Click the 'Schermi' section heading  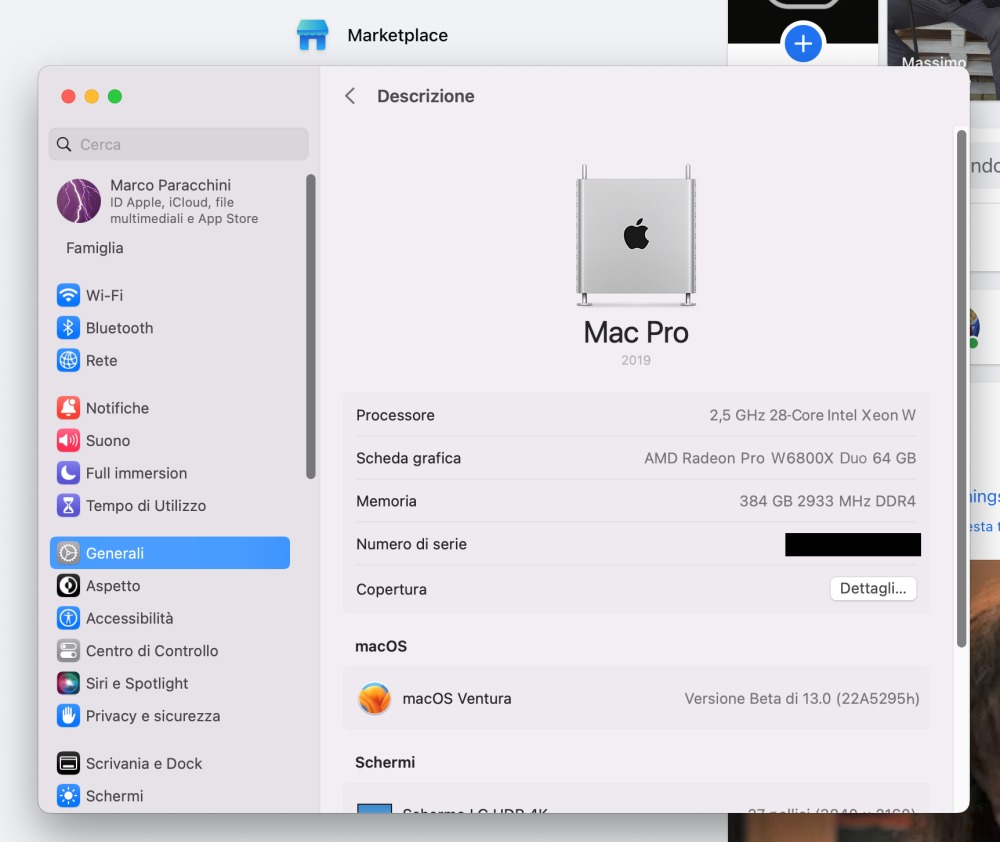point(385,762)
